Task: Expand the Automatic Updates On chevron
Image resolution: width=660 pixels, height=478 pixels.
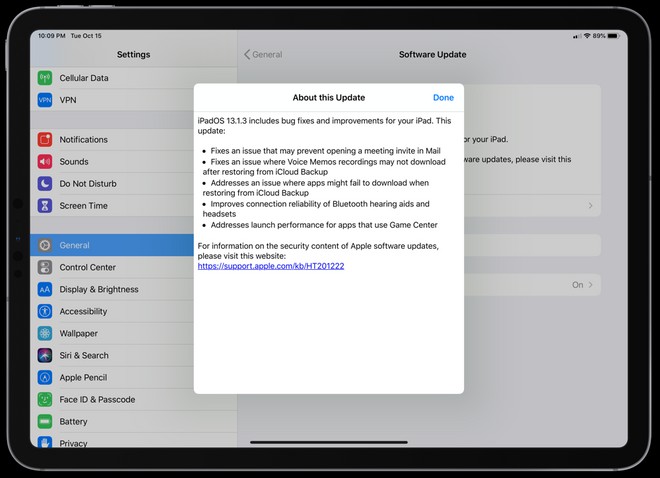Action: pos(590,285)
